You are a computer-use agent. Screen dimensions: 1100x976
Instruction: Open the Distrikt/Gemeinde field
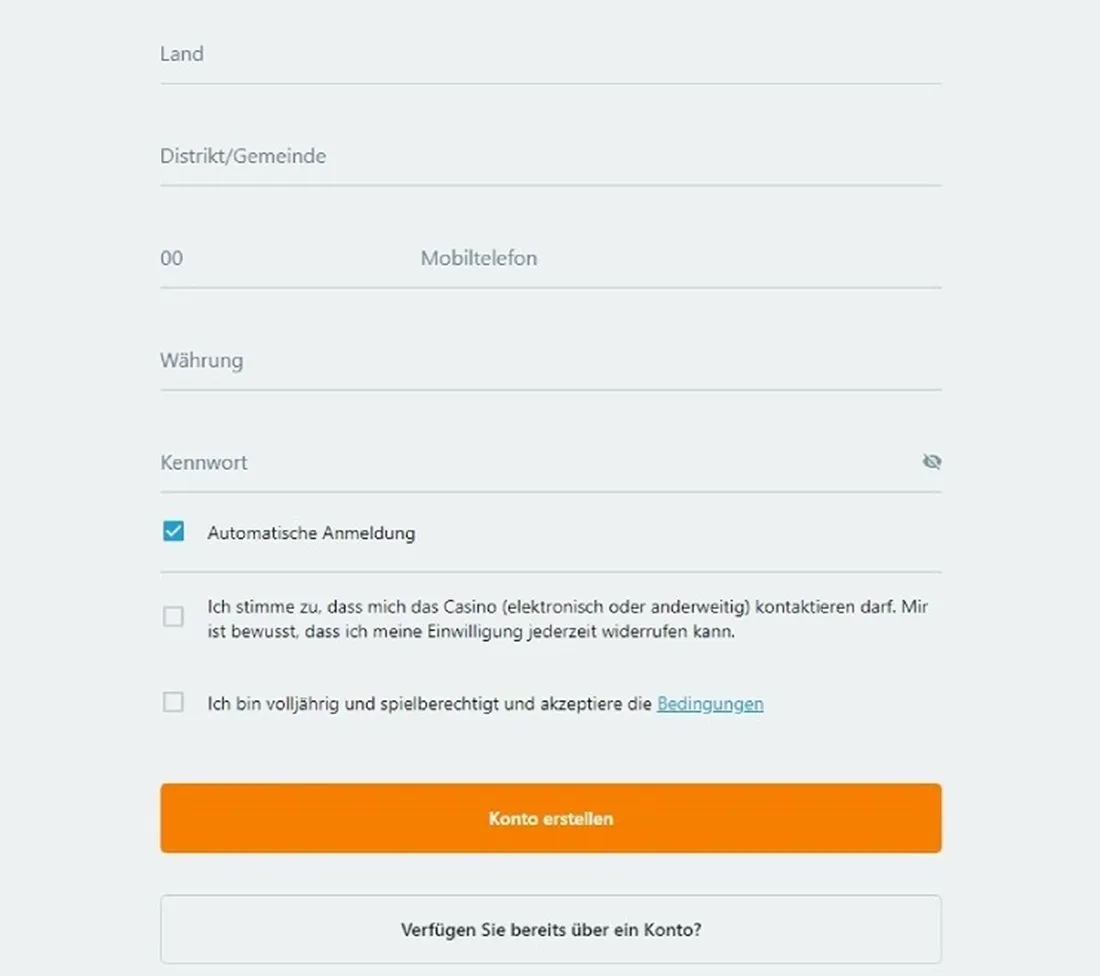click(x=551, y=156)
